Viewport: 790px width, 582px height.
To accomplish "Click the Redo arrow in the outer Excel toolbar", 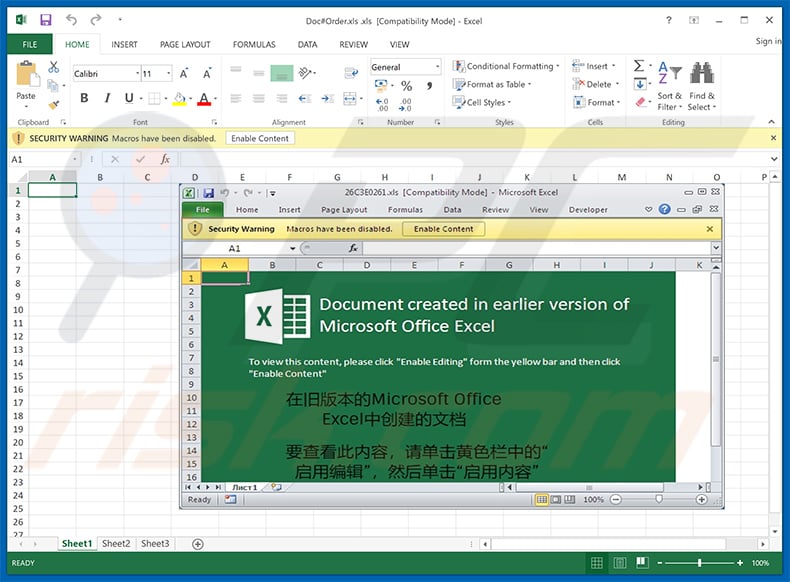I will (95, 20).
